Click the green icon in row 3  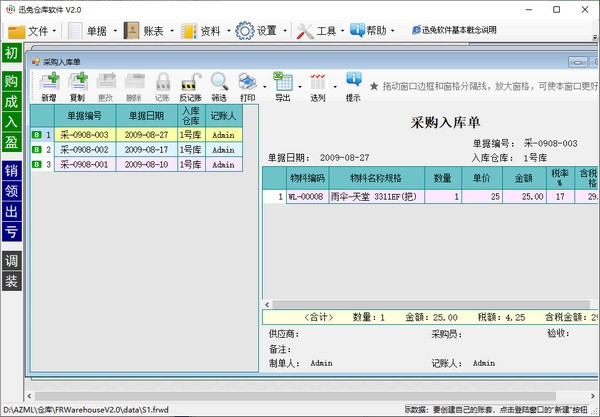click(x=36, y=165)
